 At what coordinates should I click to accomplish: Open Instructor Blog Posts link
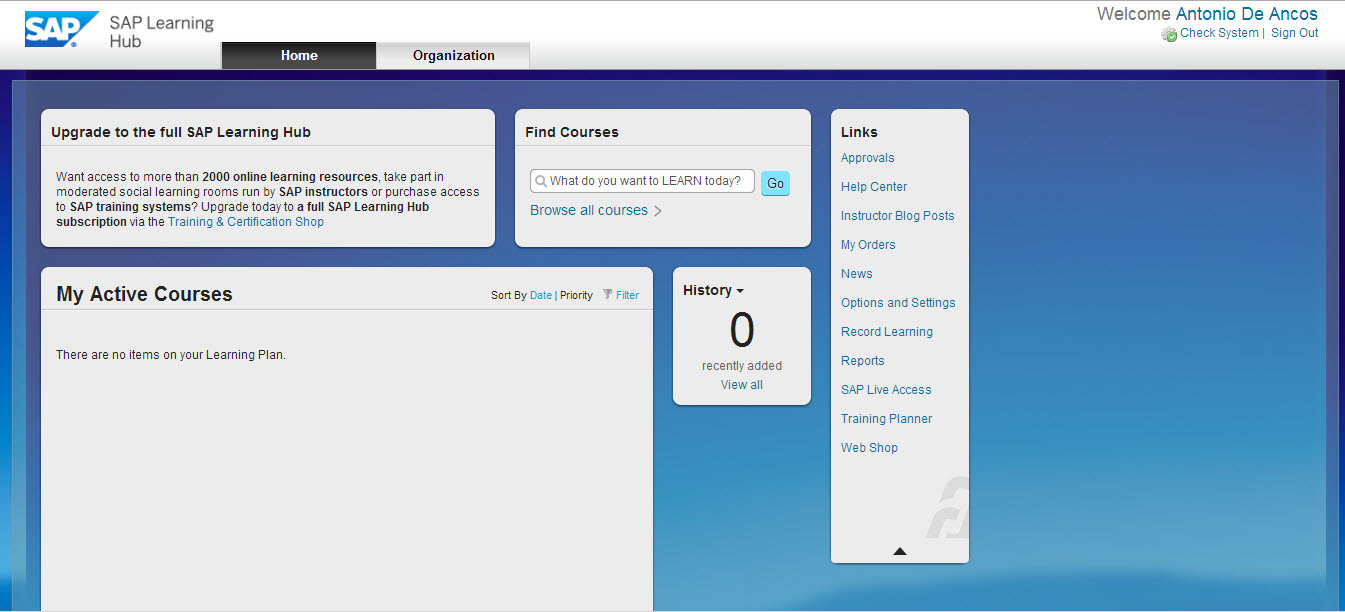coord(898,216)
